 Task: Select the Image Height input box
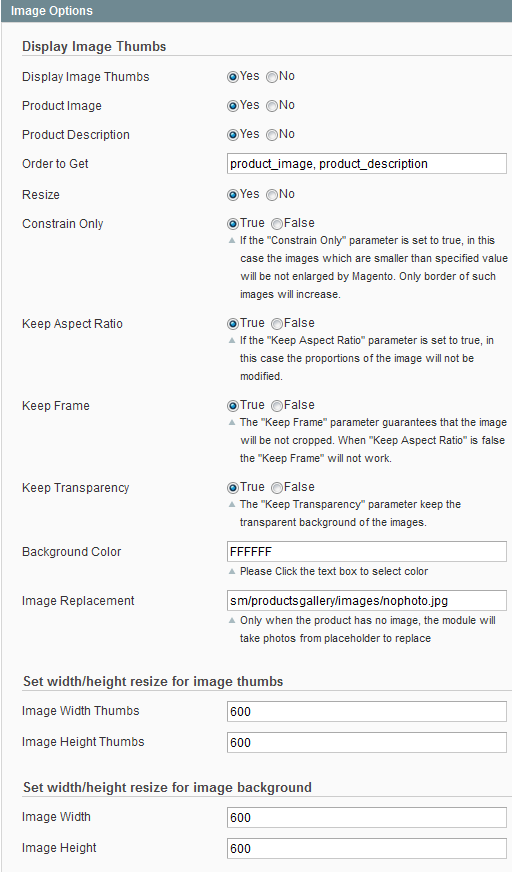tap(367, 849)
